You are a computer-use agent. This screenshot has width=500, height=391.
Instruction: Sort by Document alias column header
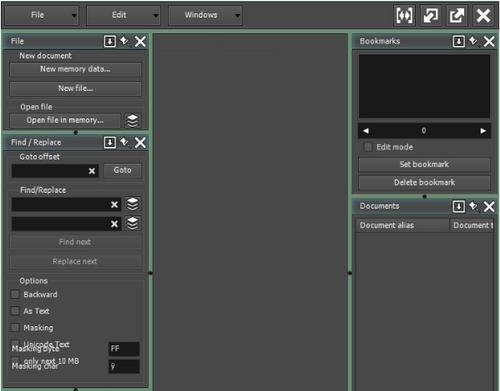[403, 225]
